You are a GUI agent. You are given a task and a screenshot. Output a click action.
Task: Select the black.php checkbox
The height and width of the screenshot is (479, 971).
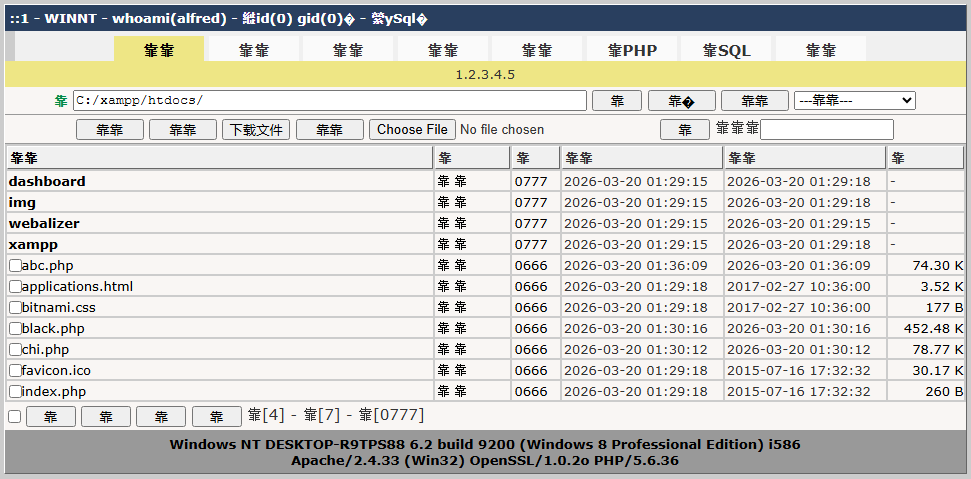[15, 329]
